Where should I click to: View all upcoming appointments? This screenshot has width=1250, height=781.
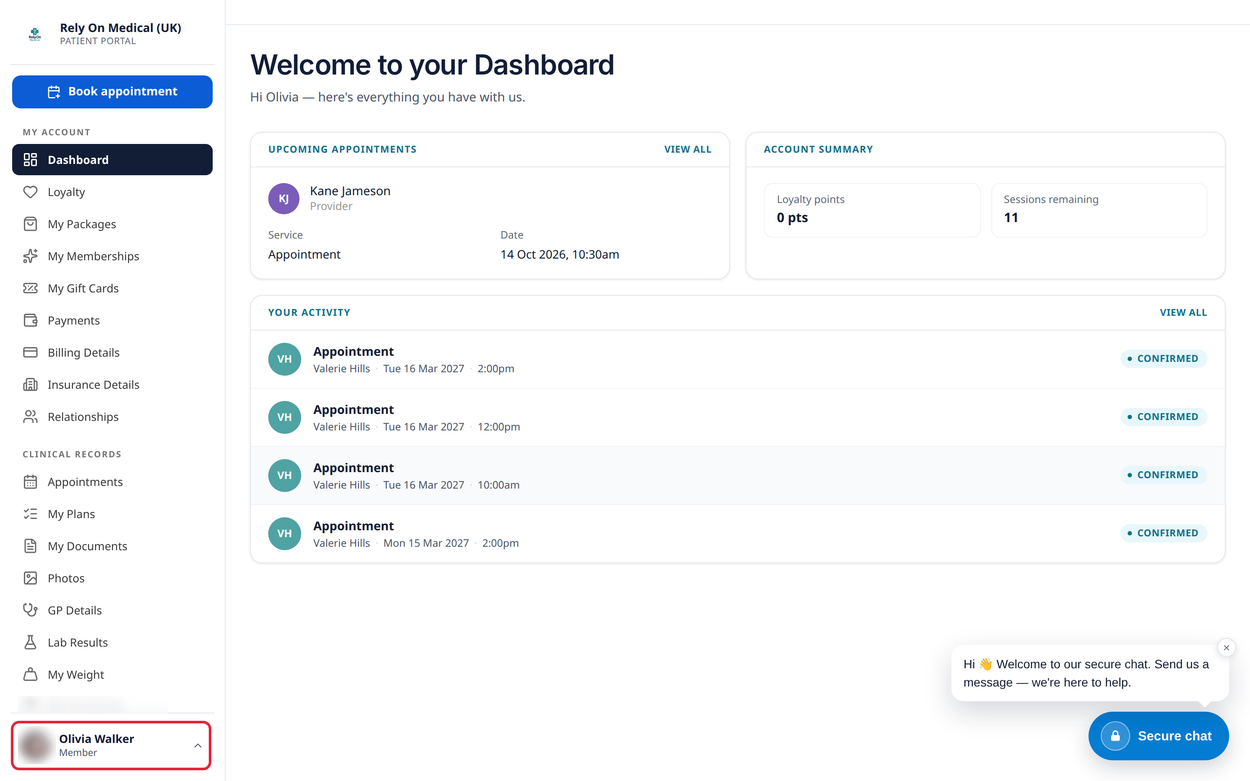point(688,149)
